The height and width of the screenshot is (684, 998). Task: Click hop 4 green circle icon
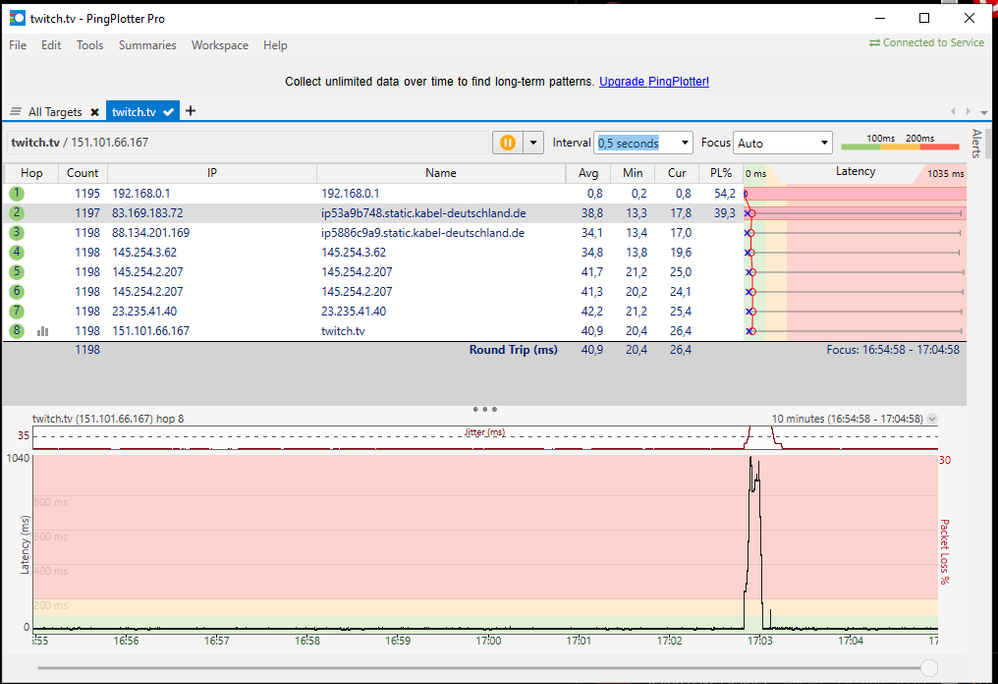coord(16,253)
